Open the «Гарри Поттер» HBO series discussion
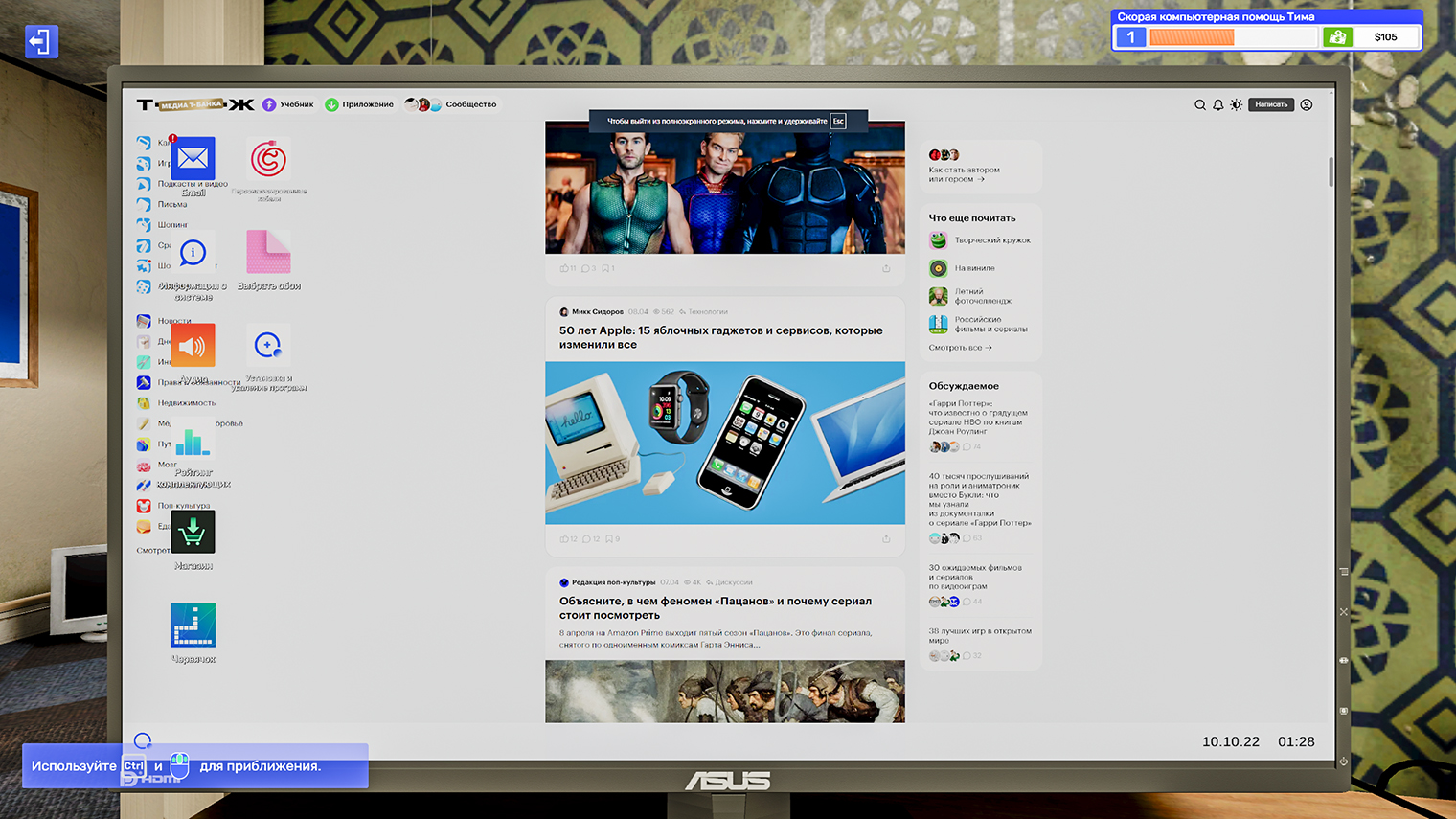 (976, 418)
